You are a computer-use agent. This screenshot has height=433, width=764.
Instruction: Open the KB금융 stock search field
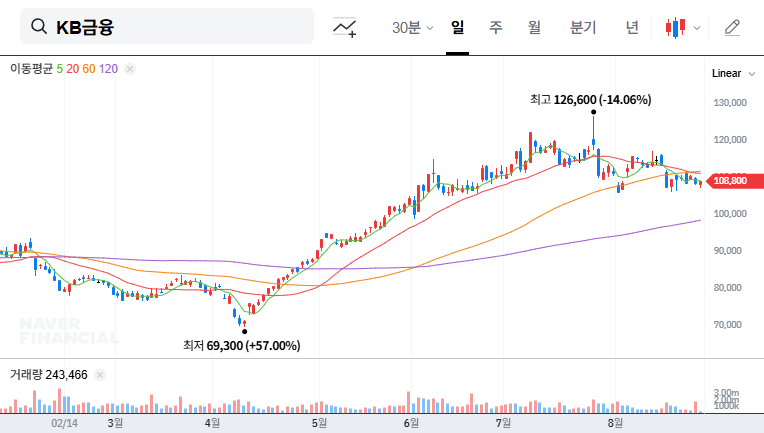click(167, 26)
